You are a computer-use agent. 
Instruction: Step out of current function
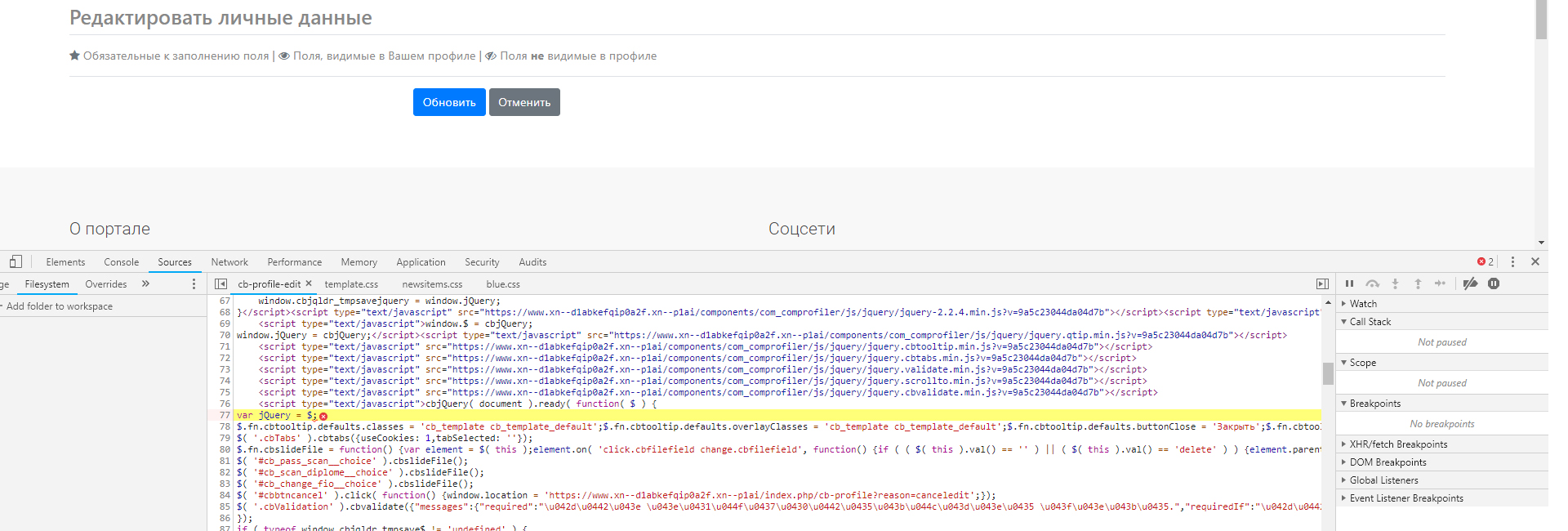click(x=1418, y=283)
